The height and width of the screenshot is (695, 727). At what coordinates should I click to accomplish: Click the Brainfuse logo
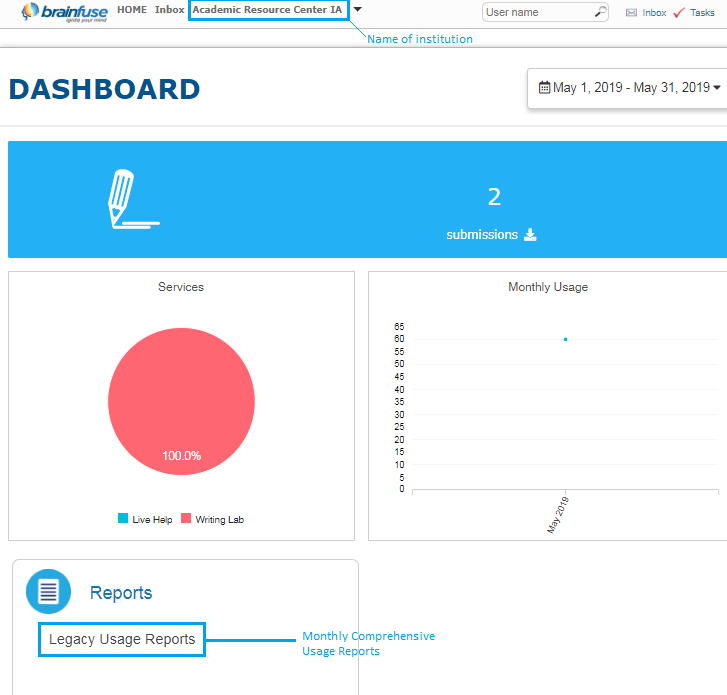pos(64,12)
